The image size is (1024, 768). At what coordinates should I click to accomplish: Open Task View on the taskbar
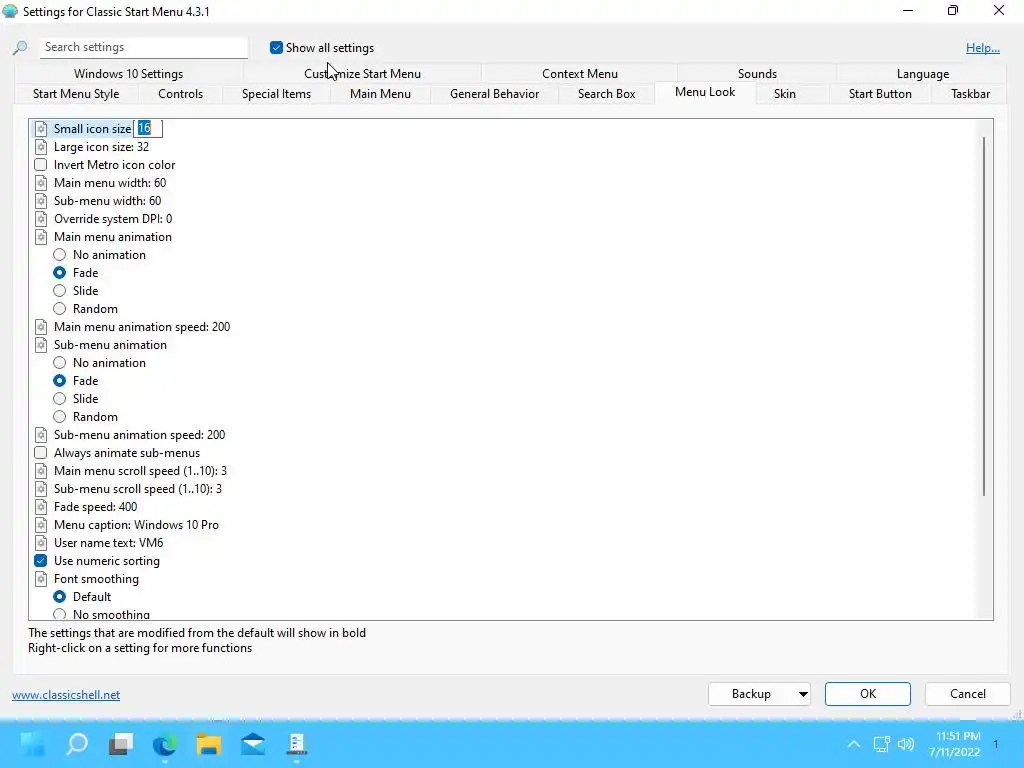121,744
